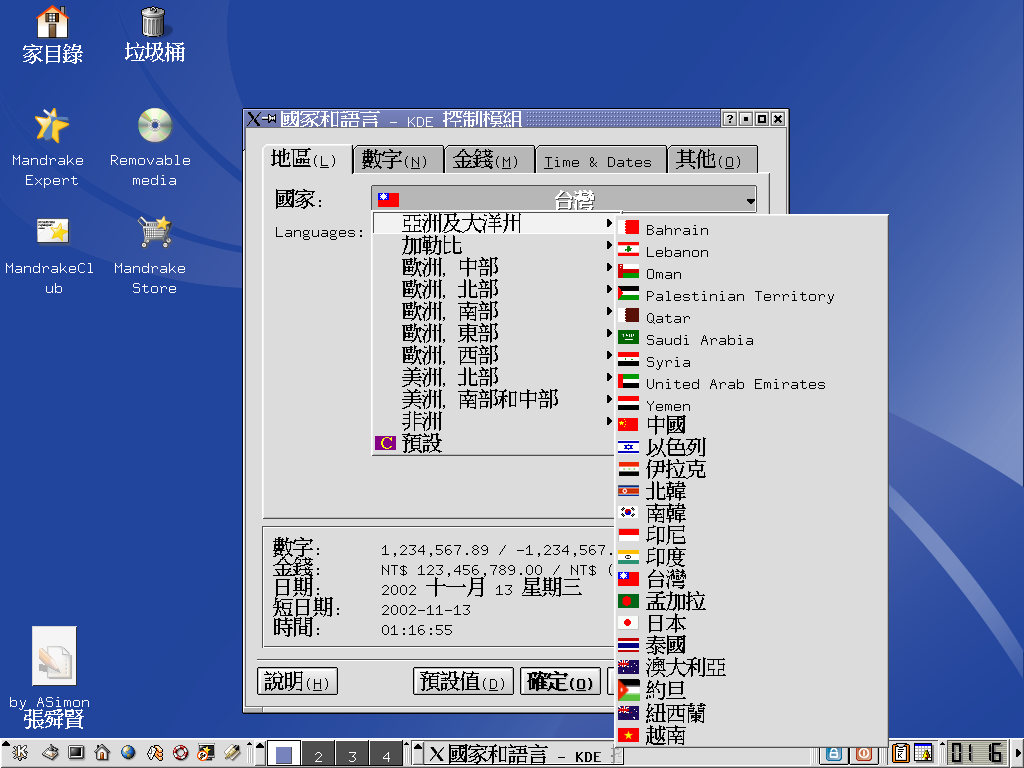The width and height of the screenshot is (1024, 768).
Task: Choose 南韓 from the country list
Action: tap(751, 513)
